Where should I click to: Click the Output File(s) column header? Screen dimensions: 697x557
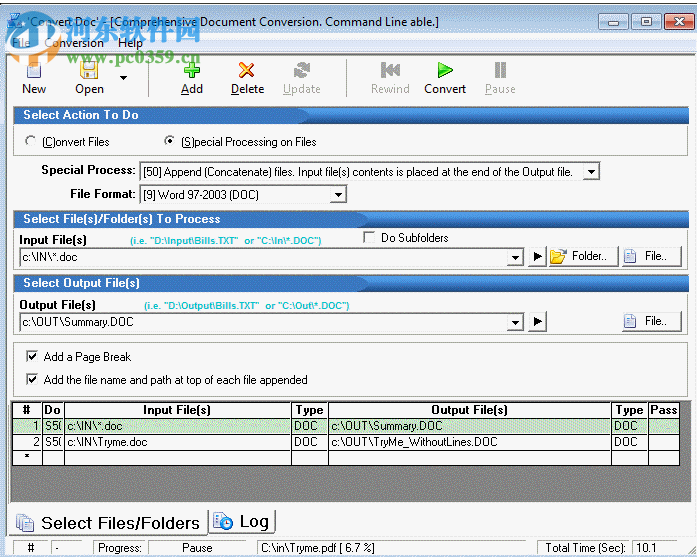470,410
